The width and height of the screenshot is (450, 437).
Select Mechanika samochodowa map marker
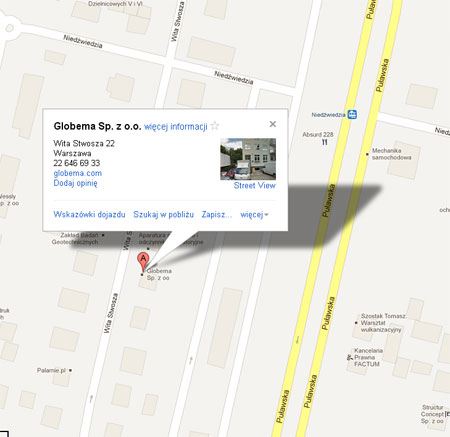[367, 154]
